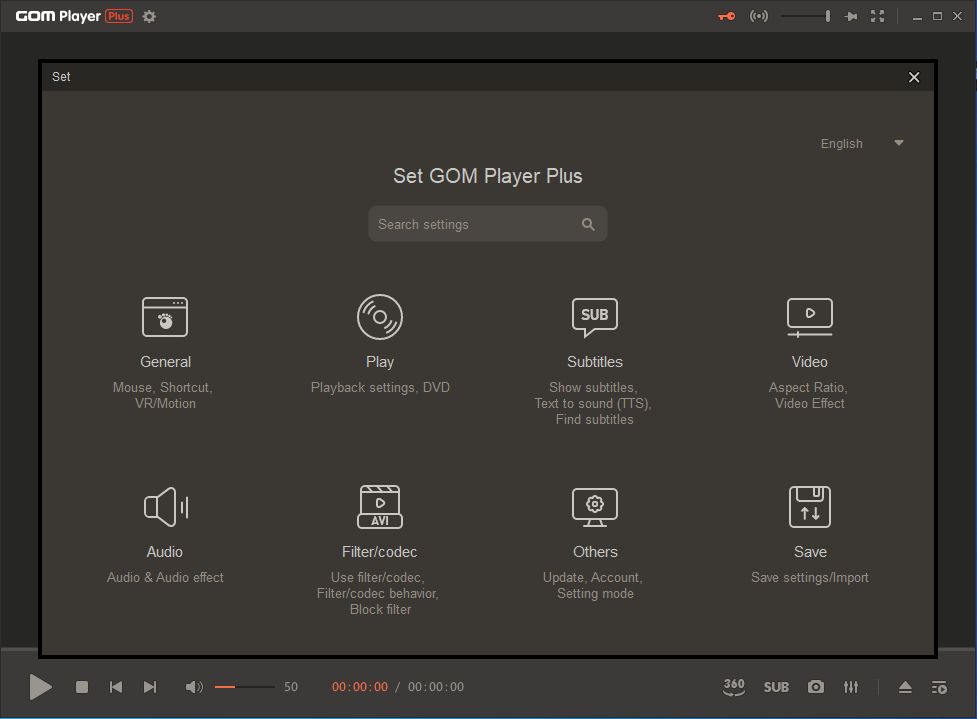Screen dimensions: 977x719
Task: Mute the volume speaker icon
Action: (x=194, y=687)
